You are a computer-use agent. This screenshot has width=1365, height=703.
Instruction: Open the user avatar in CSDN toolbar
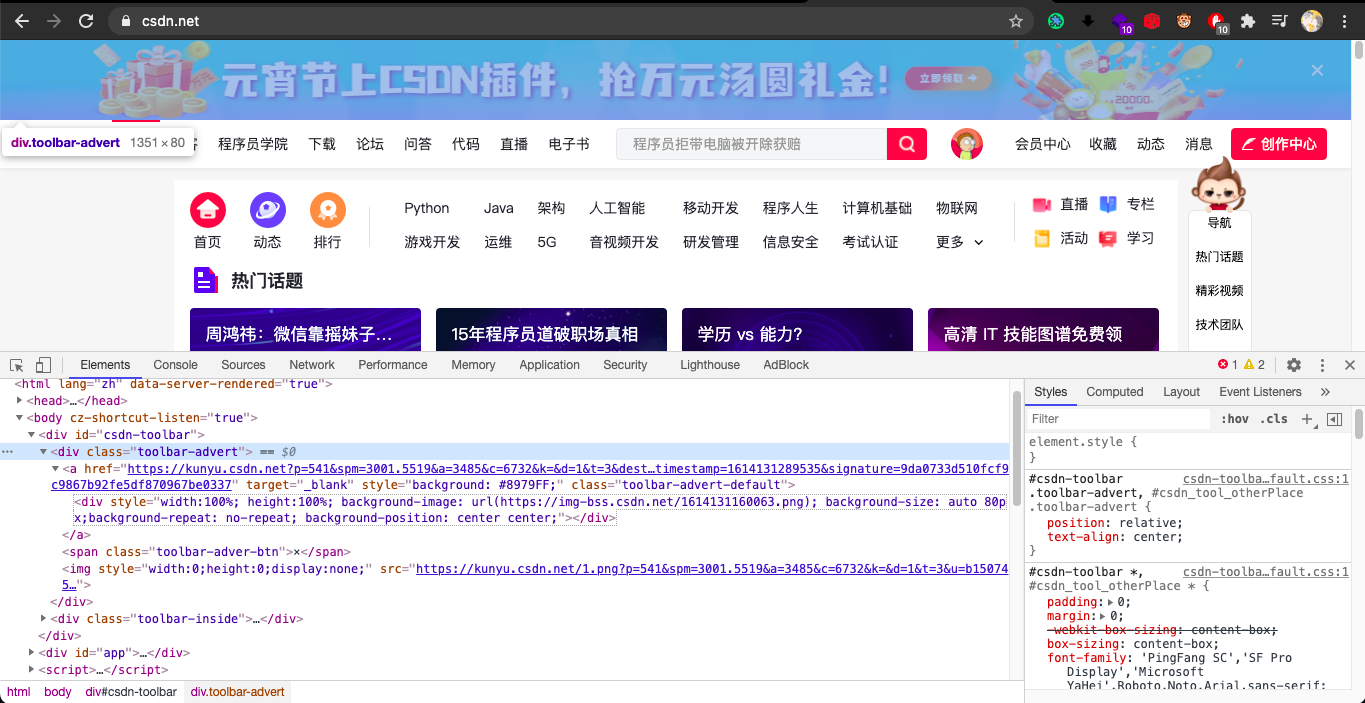pos(967,144)
